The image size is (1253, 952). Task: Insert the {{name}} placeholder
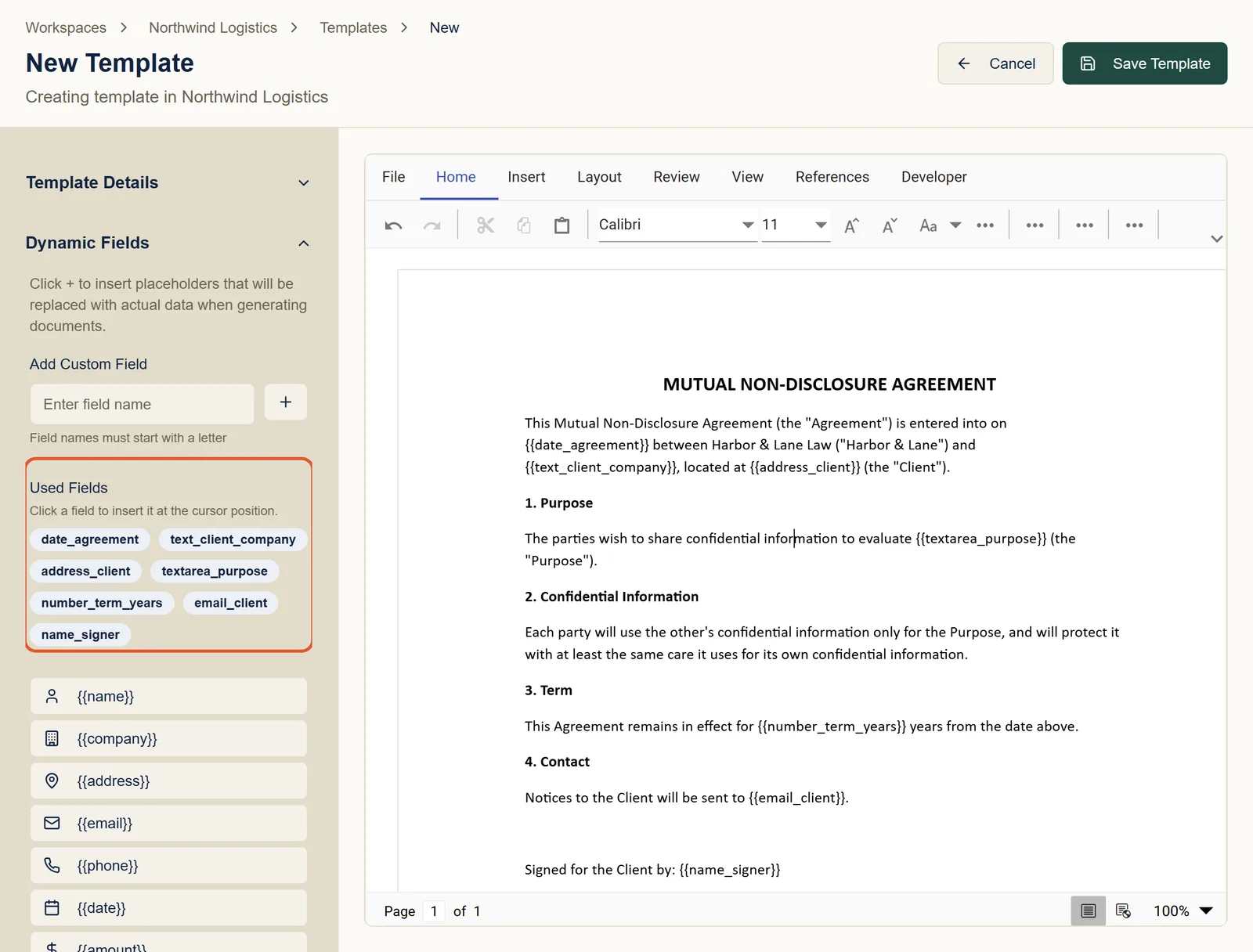(168, 696)
